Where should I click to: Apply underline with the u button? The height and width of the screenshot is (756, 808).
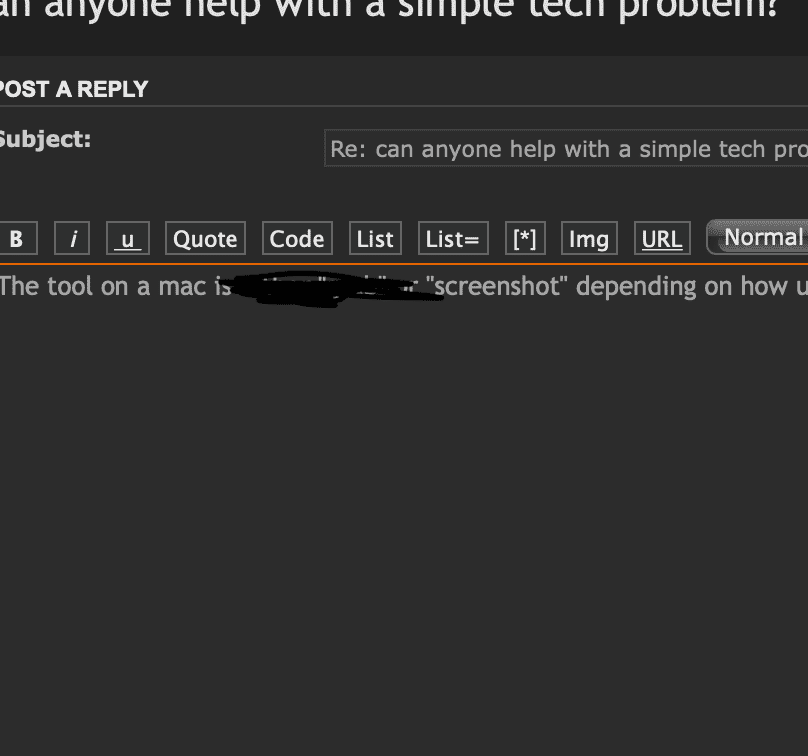pyautogui.click(x=128, y=238)
